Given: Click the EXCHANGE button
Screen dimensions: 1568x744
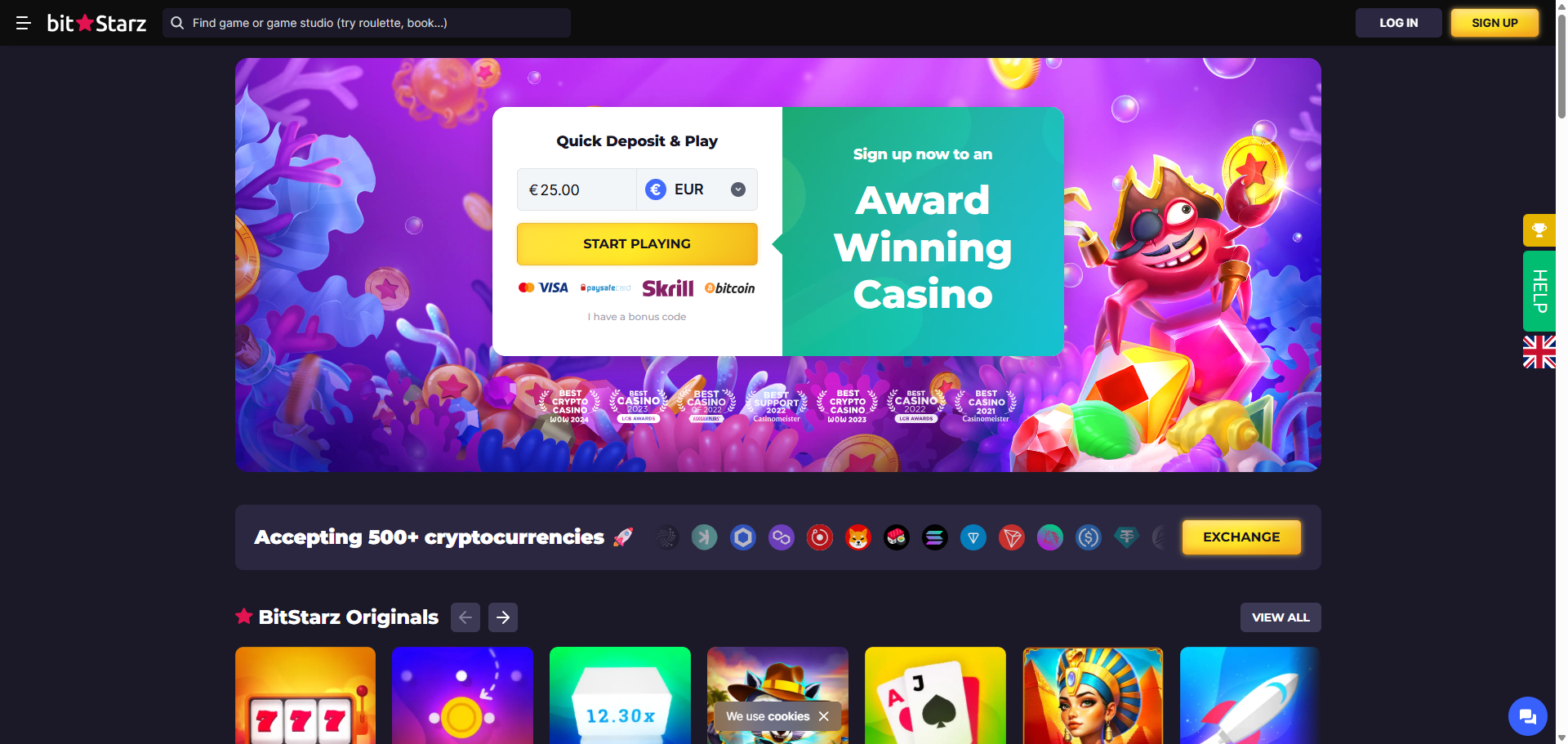Looking at the screenshot, I should [x=1241, y=537].
